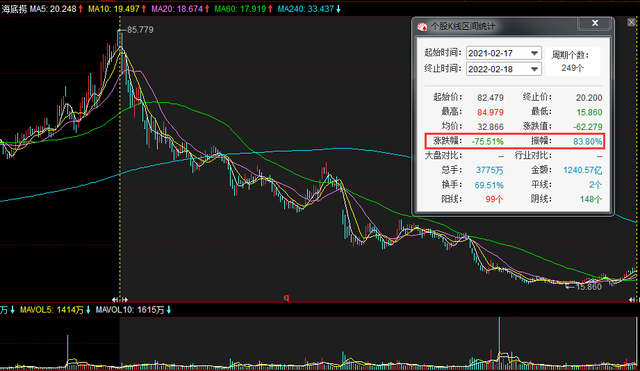The height and width of the screenshot is (371, 640).
Task: Click the 85.779 high price label
Action: coord(140,30)
